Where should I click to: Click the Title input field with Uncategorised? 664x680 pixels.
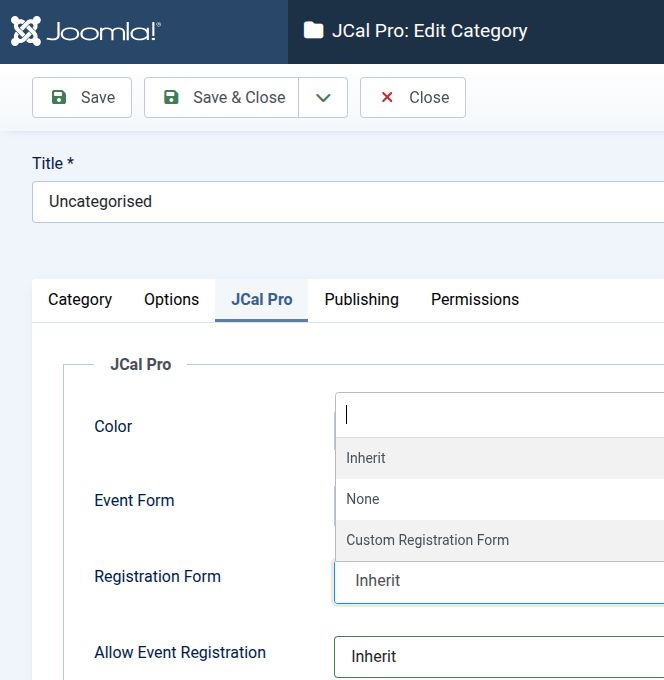coord(348,202)
